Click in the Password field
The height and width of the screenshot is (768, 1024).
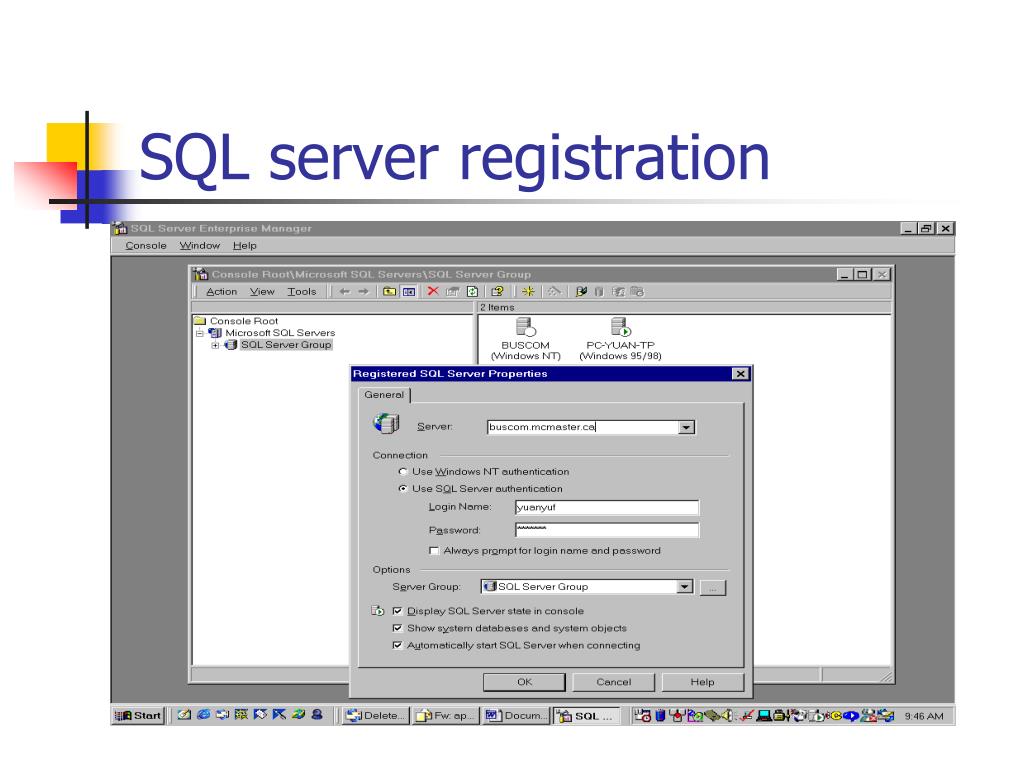(x=607, y=530)
